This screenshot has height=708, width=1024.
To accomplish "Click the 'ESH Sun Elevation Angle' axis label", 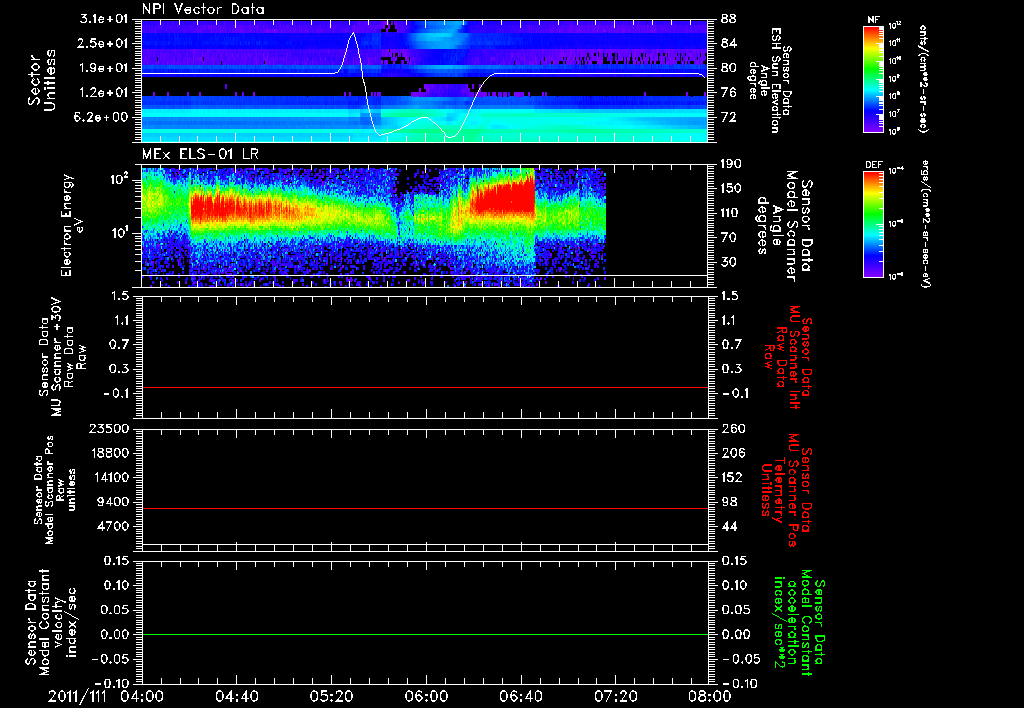I will (x=765, y=80).
